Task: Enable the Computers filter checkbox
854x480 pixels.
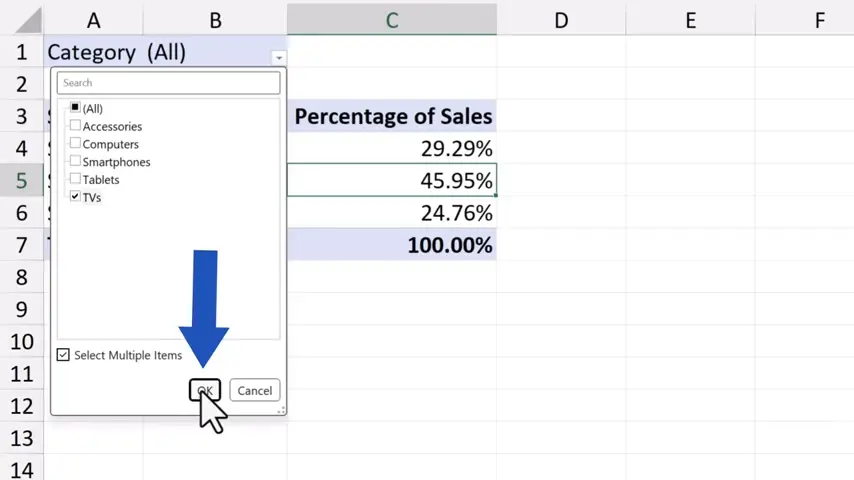Action: 75,144
